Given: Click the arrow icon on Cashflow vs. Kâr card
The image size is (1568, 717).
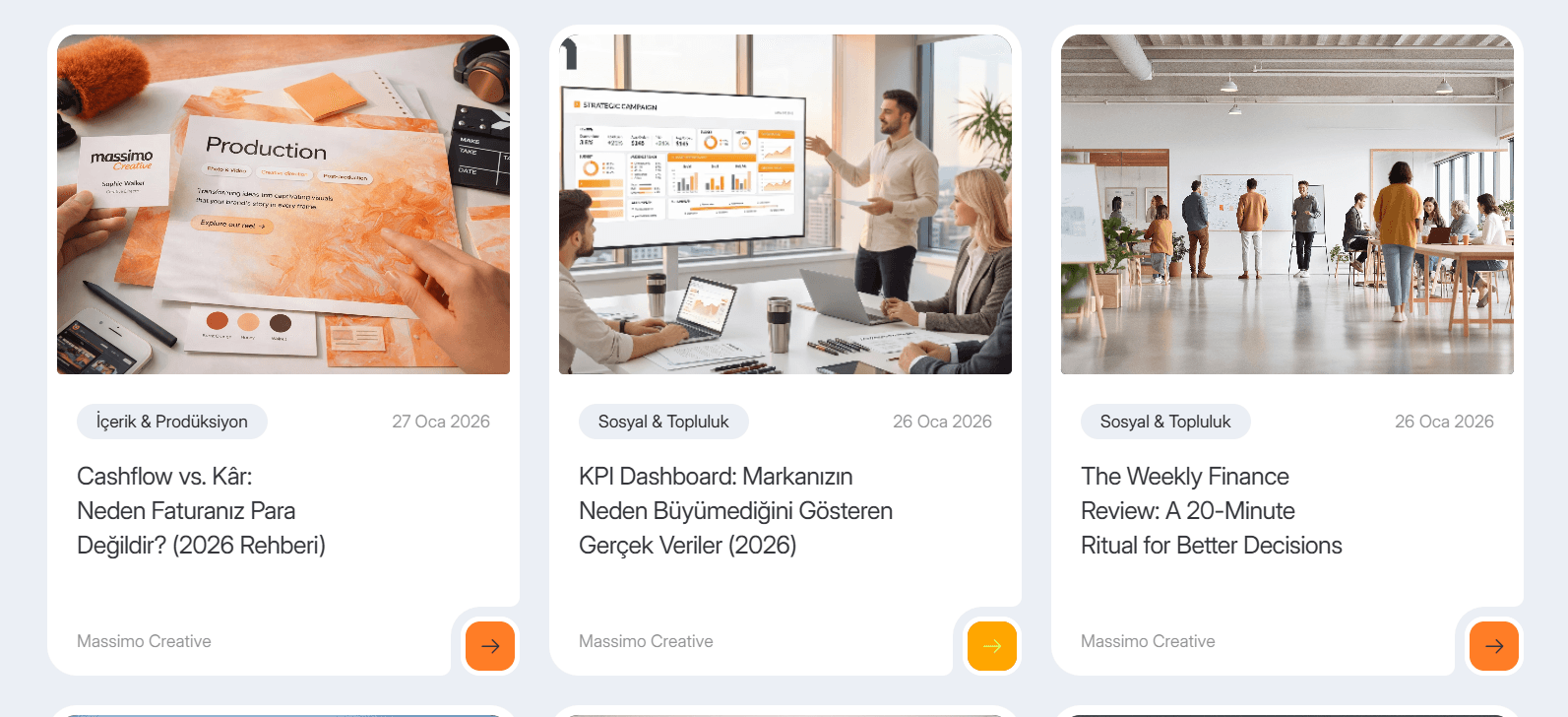Looking at the screenshot, I should pos(490,646).
